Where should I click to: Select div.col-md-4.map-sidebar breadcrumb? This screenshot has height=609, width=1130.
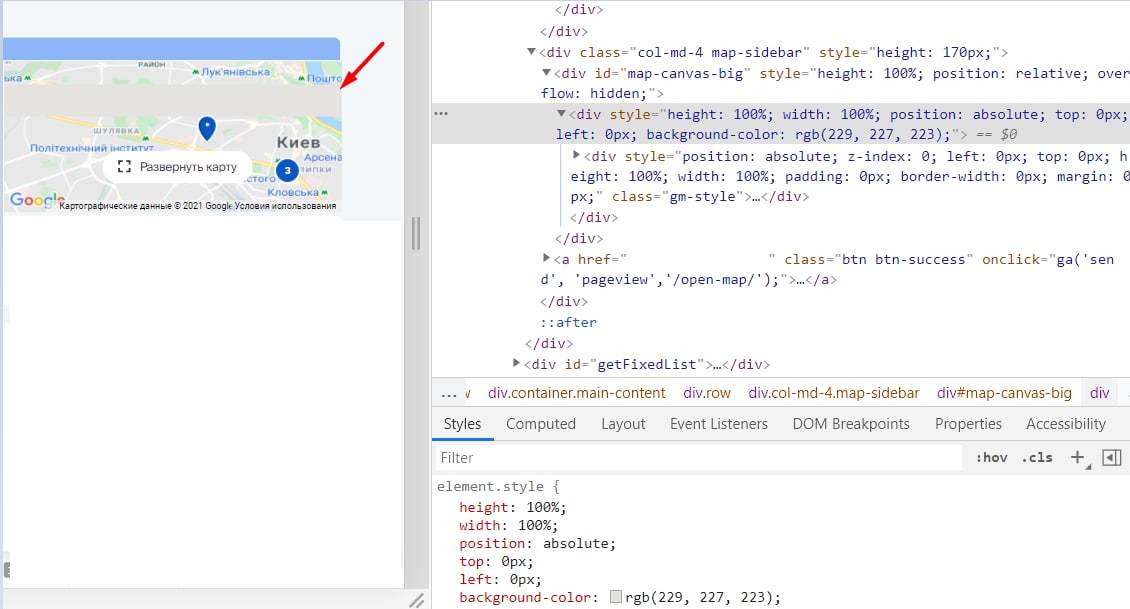pyautogui.click(x=834, y=394)
